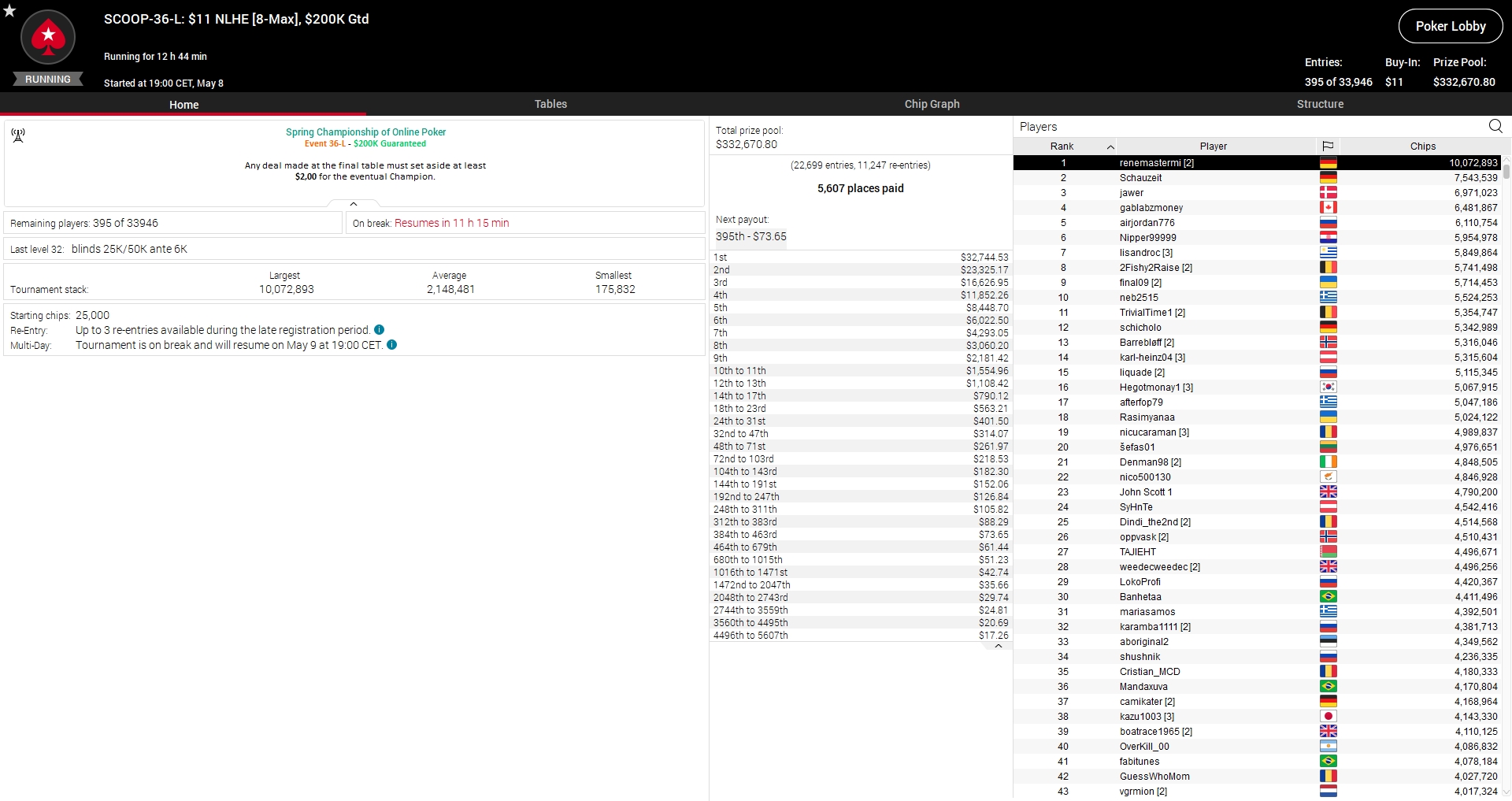1512x801 pixels.
Task: Select the 9th place payout row
Action: (861, 358)
